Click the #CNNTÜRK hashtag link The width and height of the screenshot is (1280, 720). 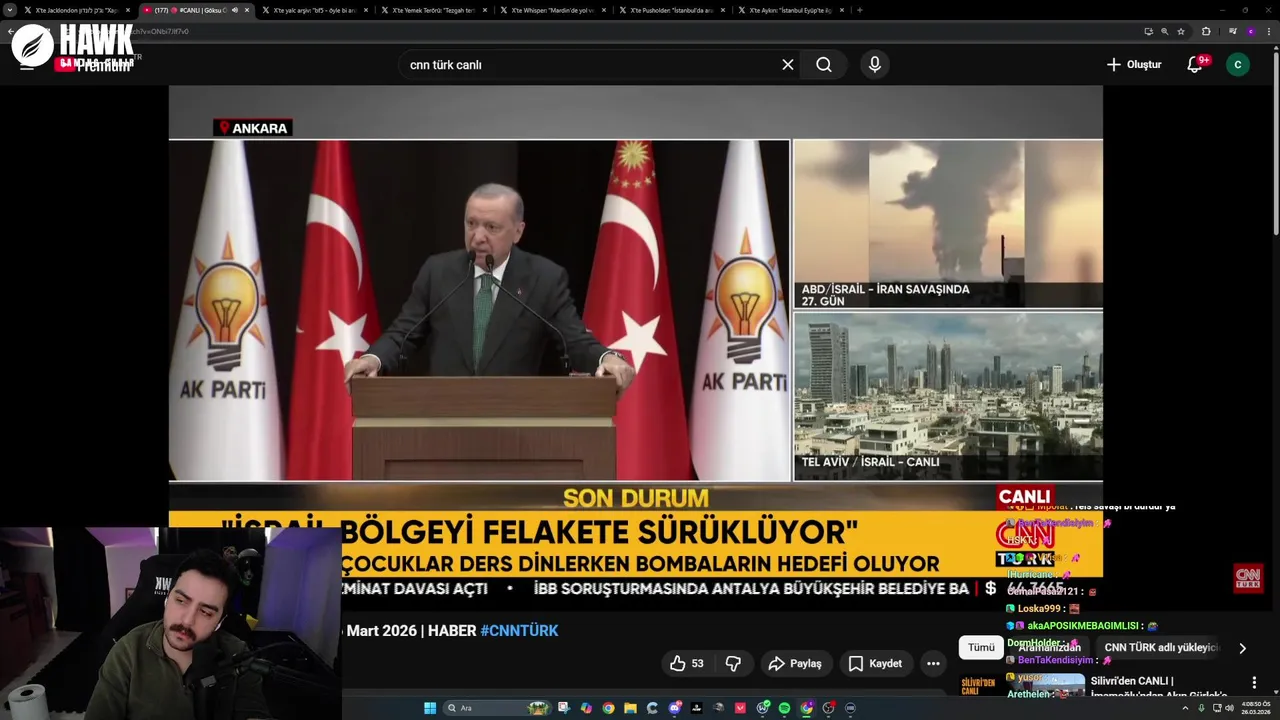519,630
